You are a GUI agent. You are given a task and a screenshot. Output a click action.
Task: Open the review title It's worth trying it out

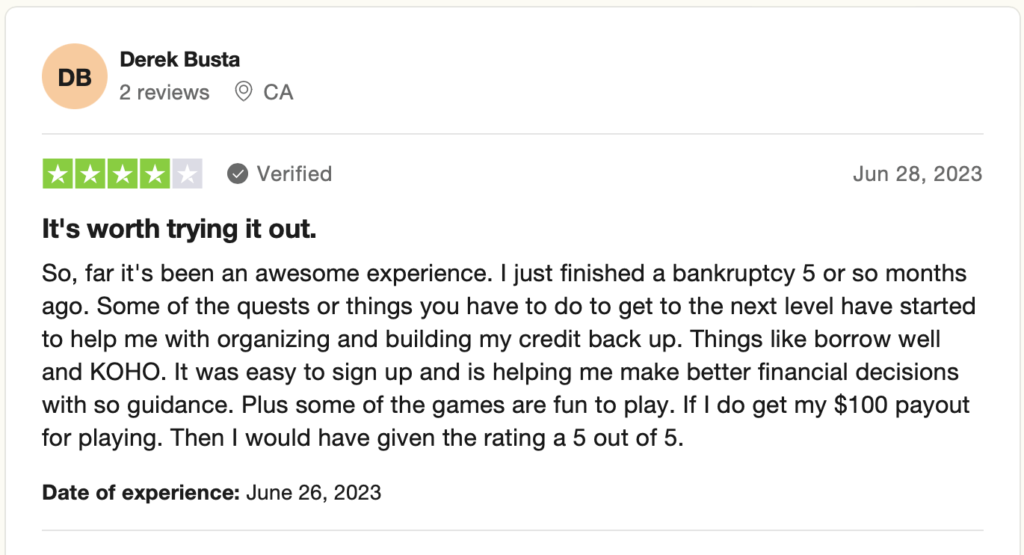click(179, 229)
